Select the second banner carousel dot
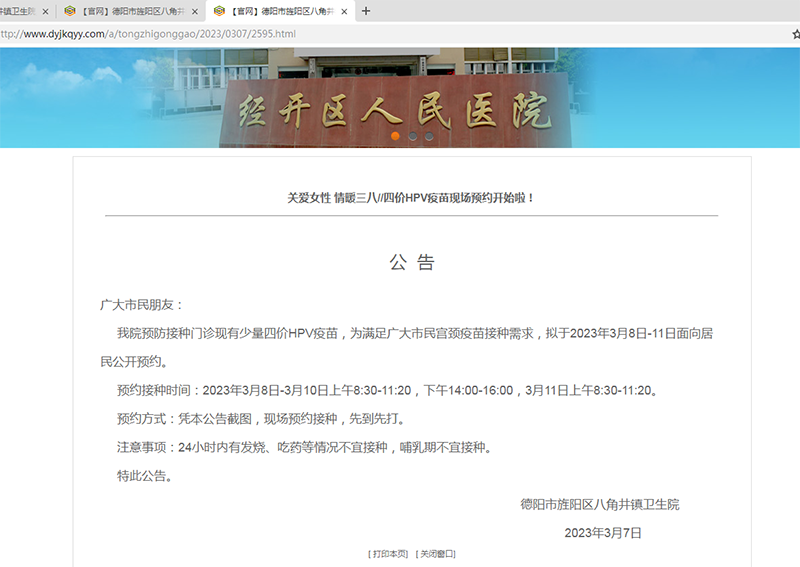This screenshot has width=800, height=567. pyautogui.click(x=413, y=135)
